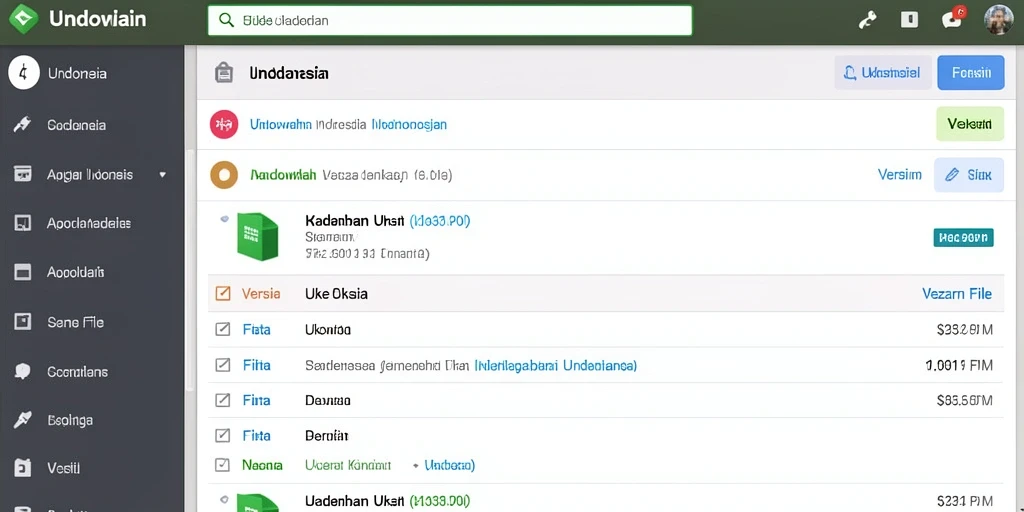This screenshot has height=512, width=1024.
Task: Open the wrench tools icon in header
Action: tap(867, 20)
